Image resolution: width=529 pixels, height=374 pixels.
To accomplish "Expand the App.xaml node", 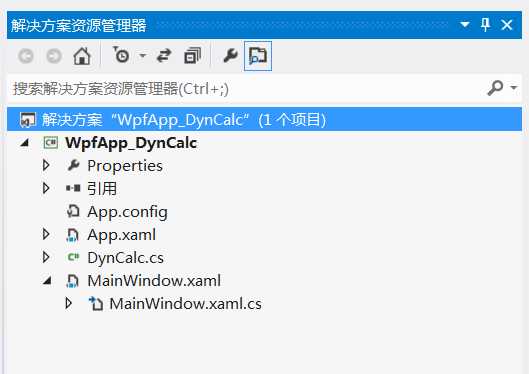I will (x=46, y=234).
